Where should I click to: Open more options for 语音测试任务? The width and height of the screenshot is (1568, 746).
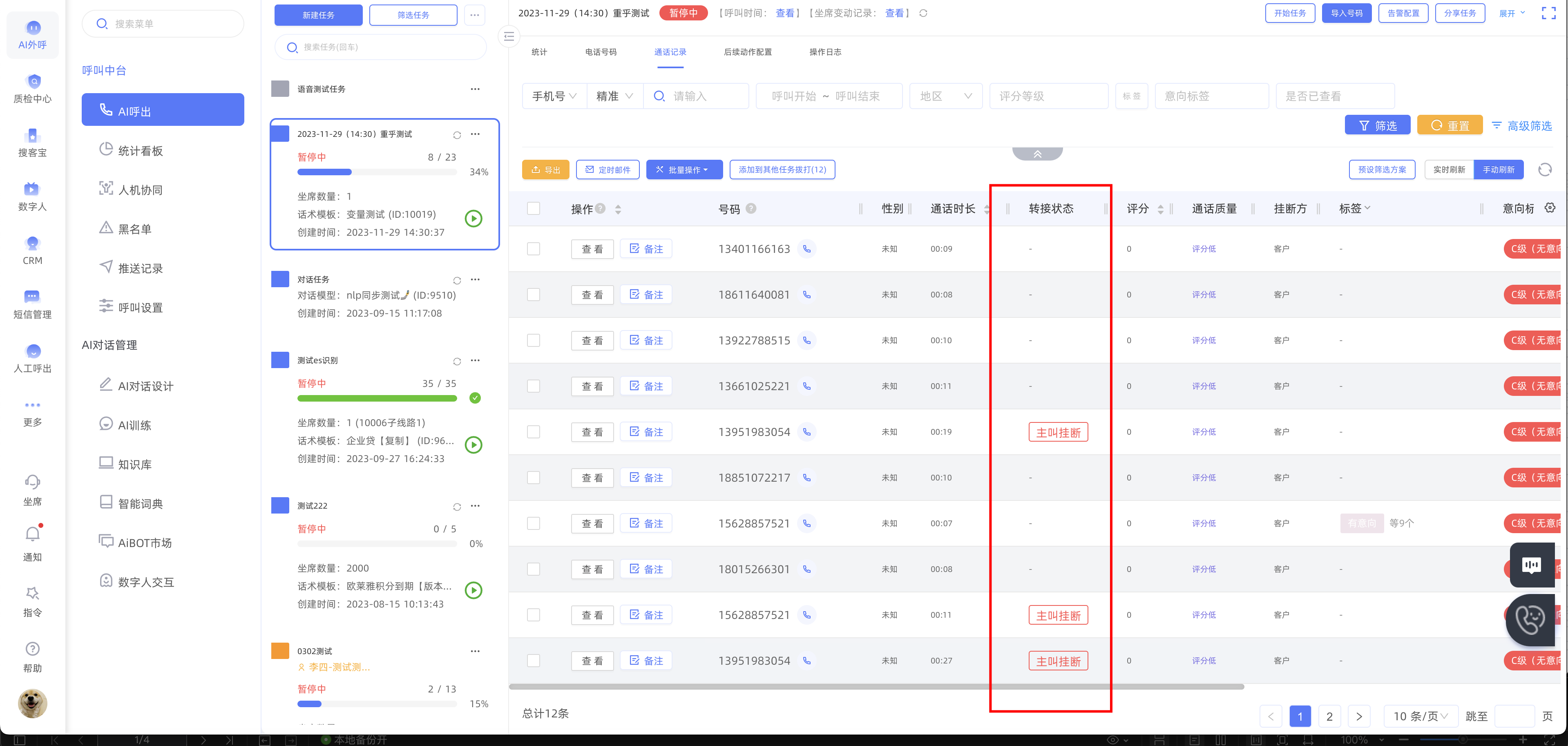[476, 89]
